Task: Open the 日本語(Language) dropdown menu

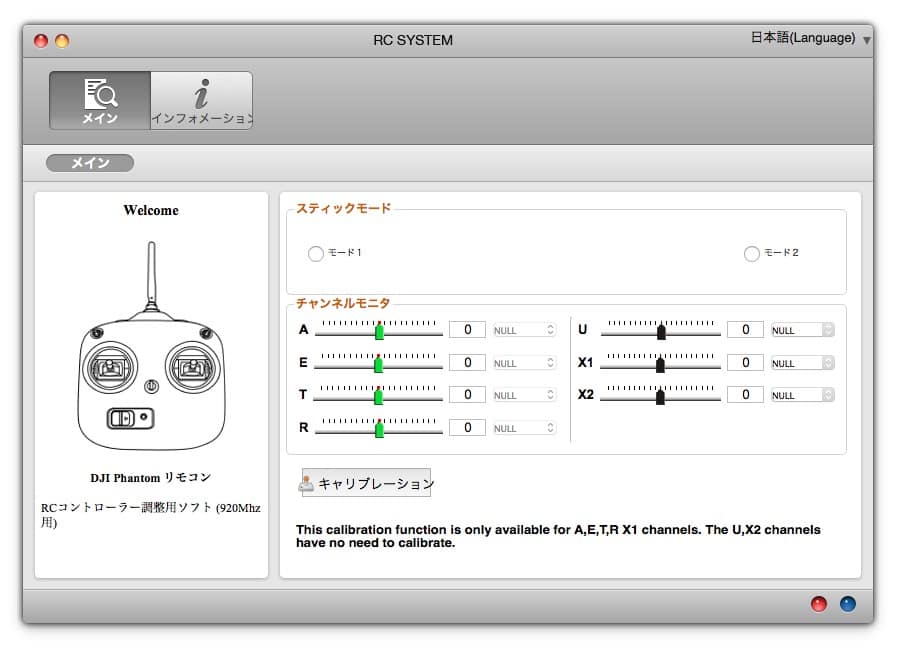Action: click(x=810, y=39)
